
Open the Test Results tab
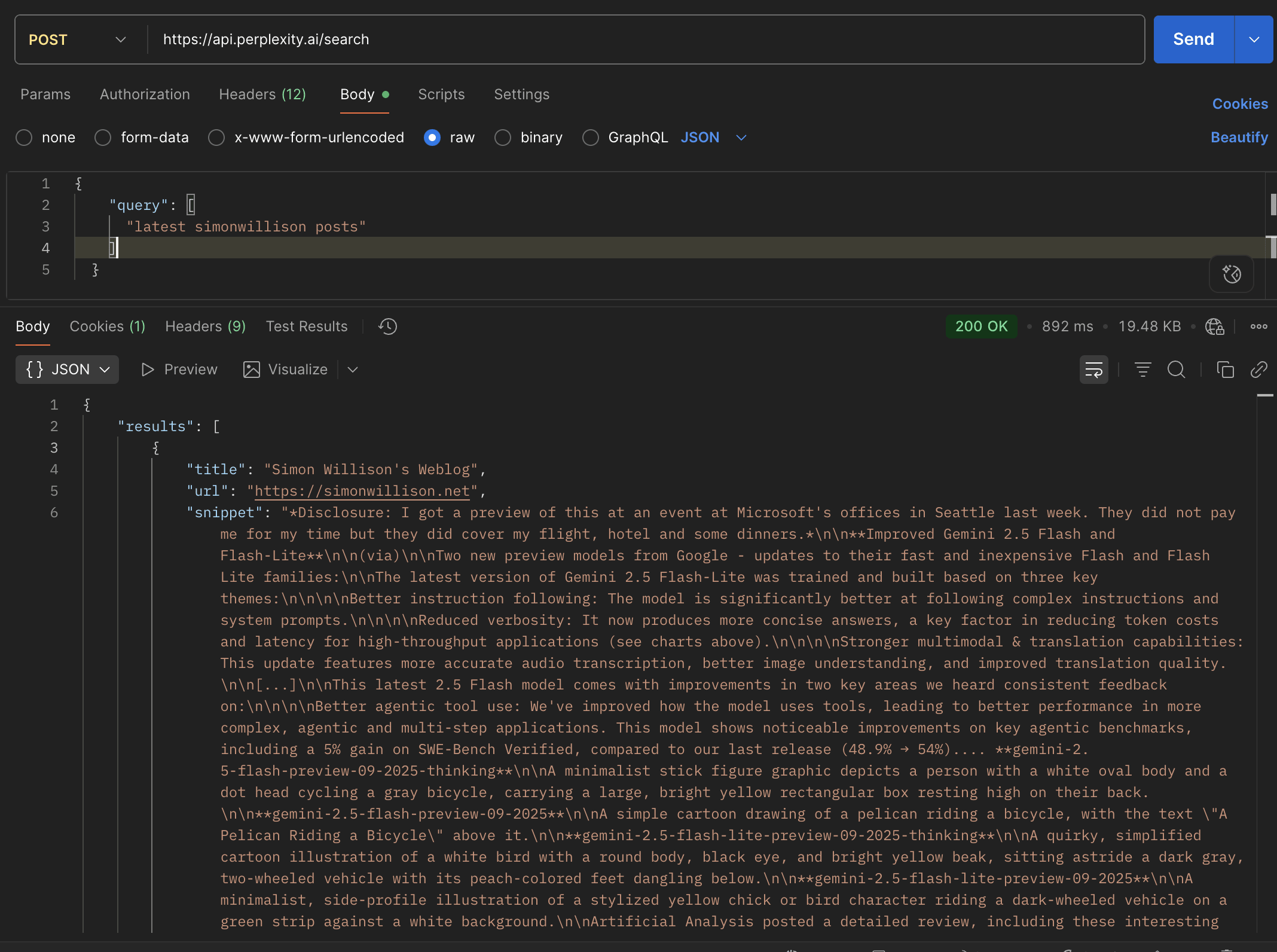point(307,327)
